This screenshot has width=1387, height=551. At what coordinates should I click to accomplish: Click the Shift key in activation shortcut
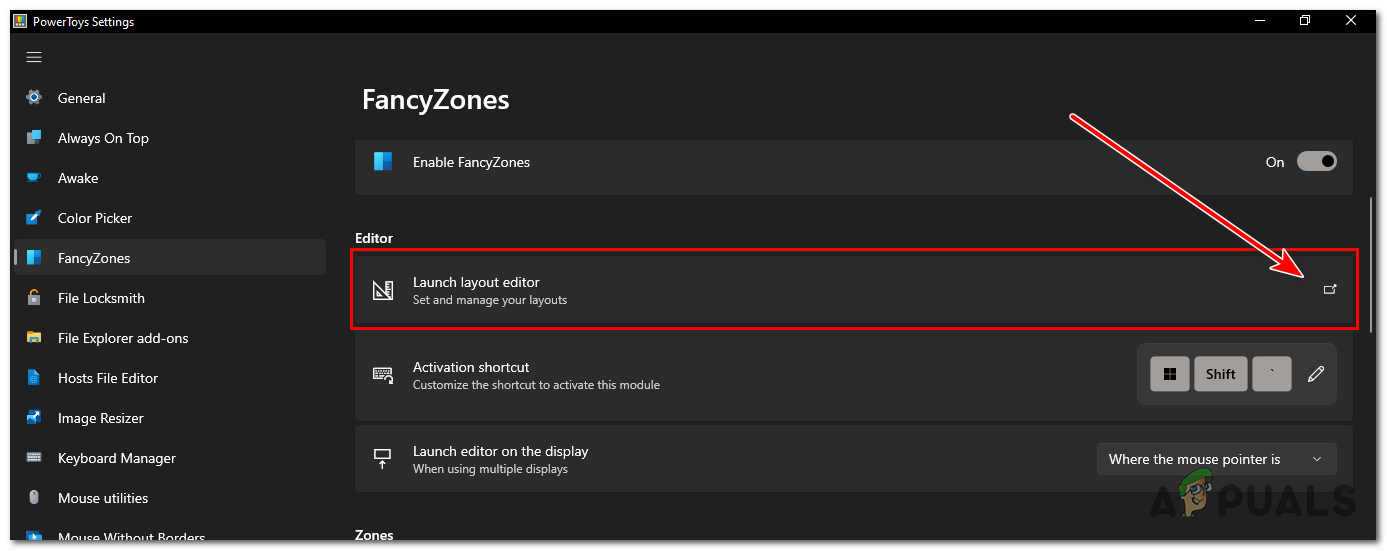click(1220, 374)
